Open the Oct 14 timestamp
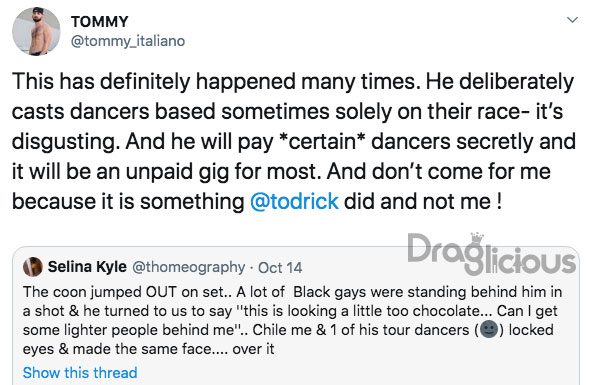Viewport: 592px width, 385px height. pyautogui.click(x=280, y=268)
